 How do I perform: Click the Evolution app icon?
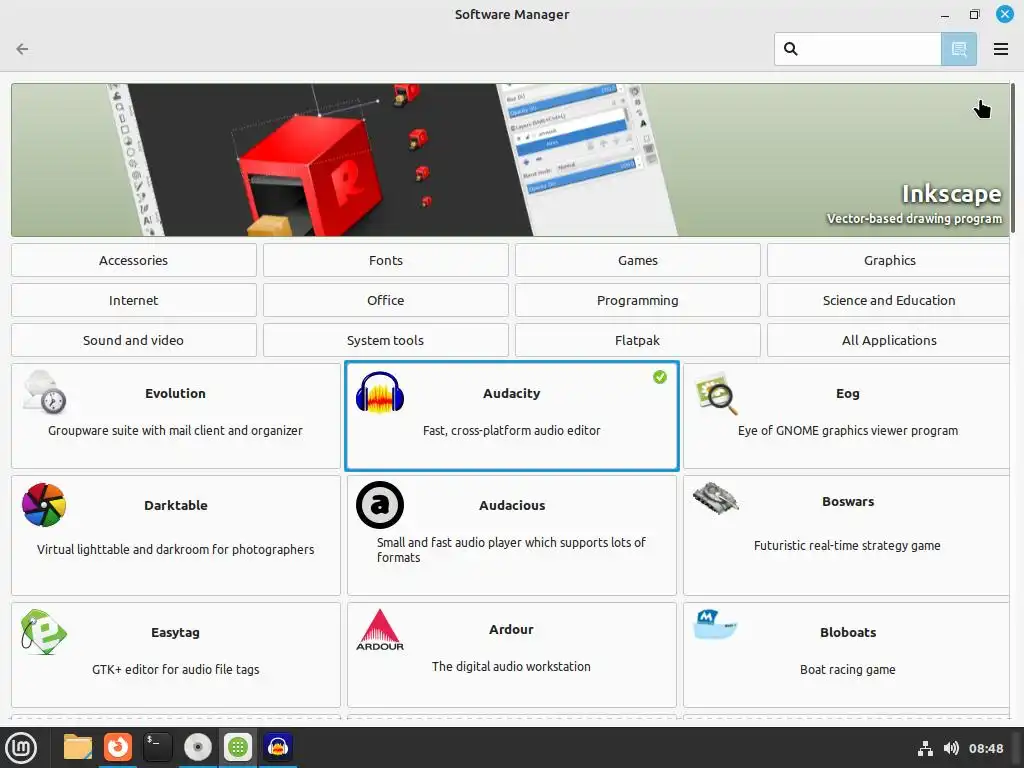[x=44, y=392]
